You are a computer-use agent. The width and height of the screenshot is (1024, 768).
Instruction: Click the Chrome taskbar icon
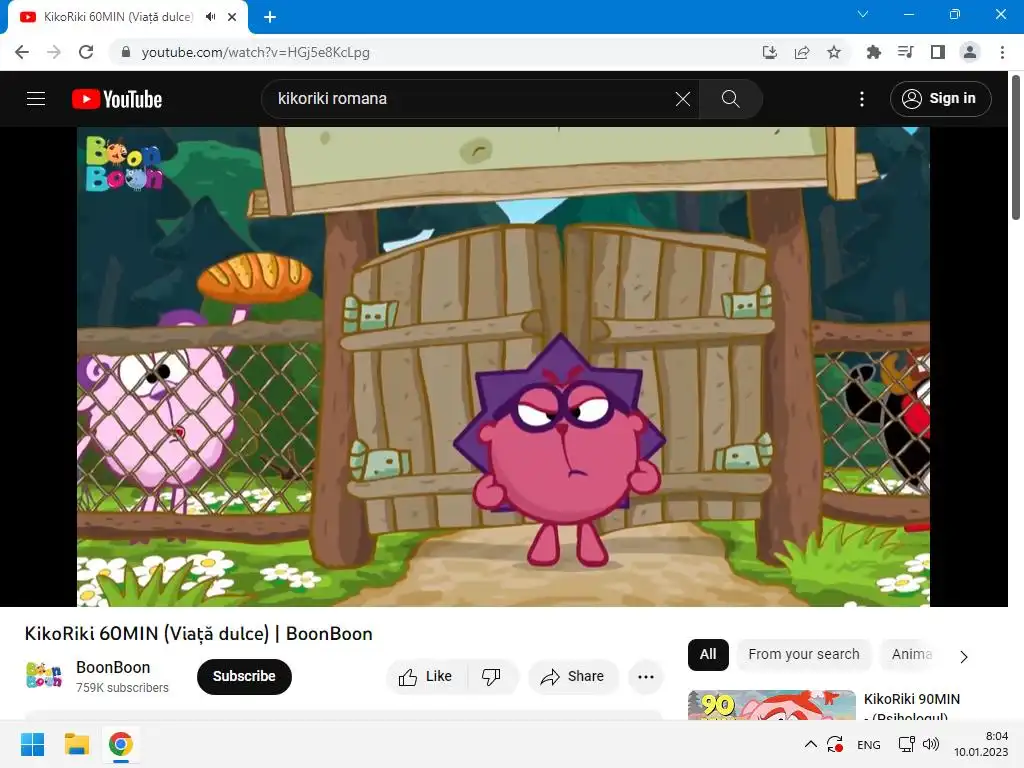pos(121,744)
